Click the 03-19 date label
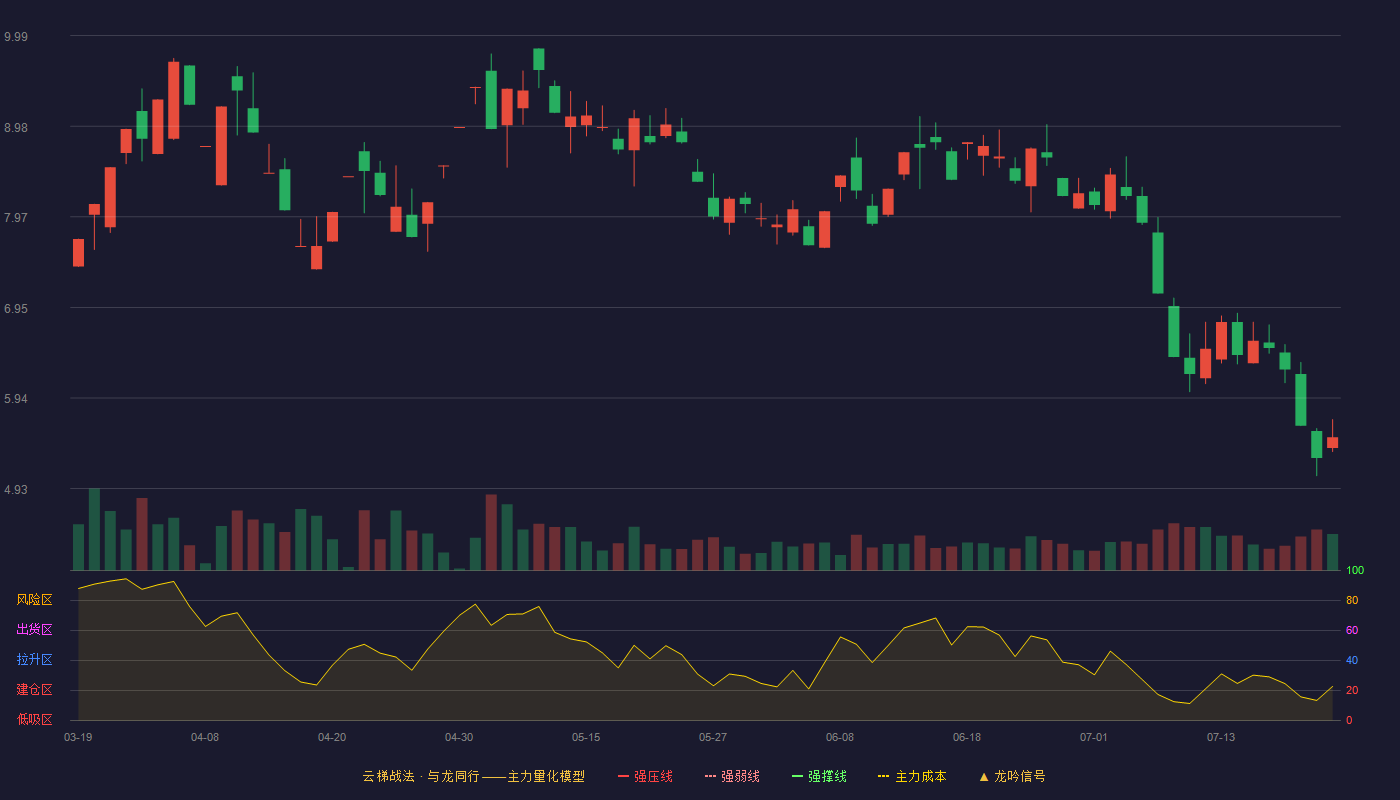This screenshot has height=800, width=1400. (x=78, y=737)
